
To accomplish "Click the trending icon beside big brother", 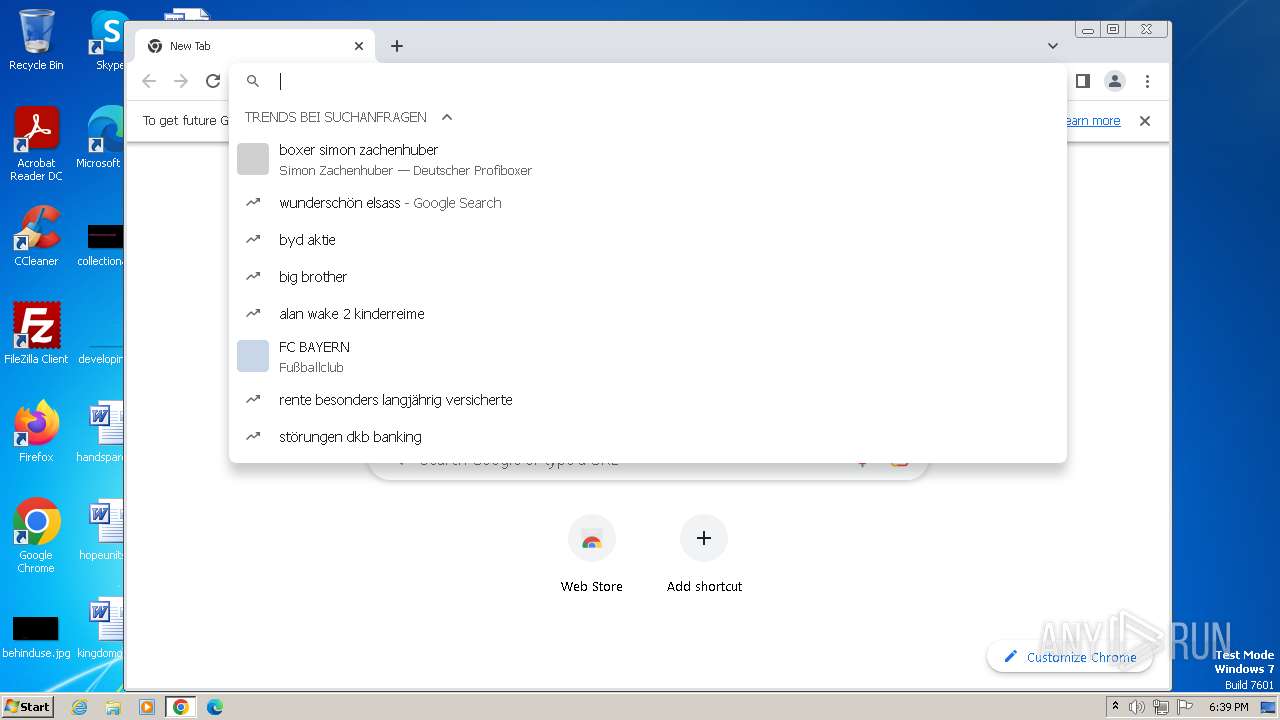I will (253, 277).
